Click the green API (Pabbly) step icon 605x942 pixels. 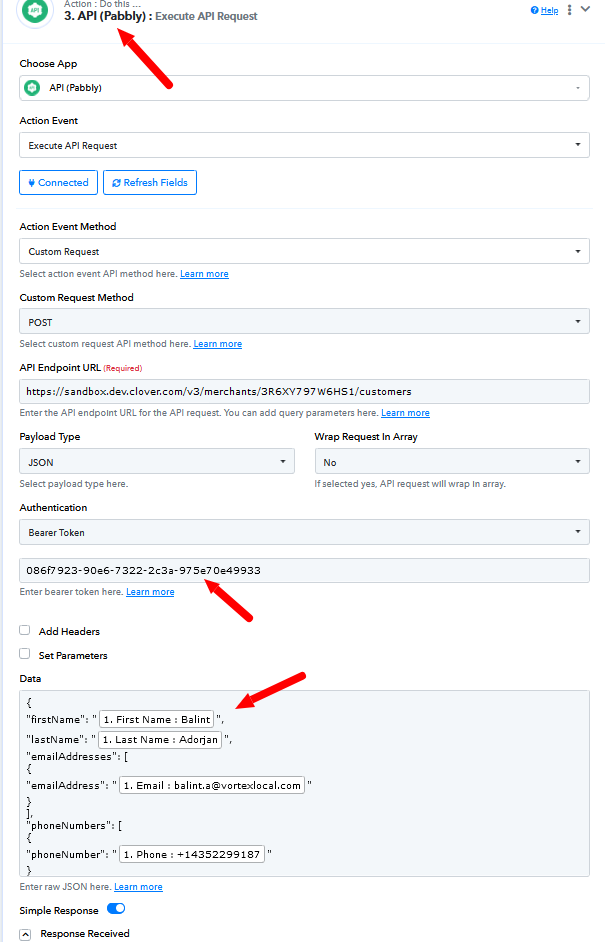(35, 11)
